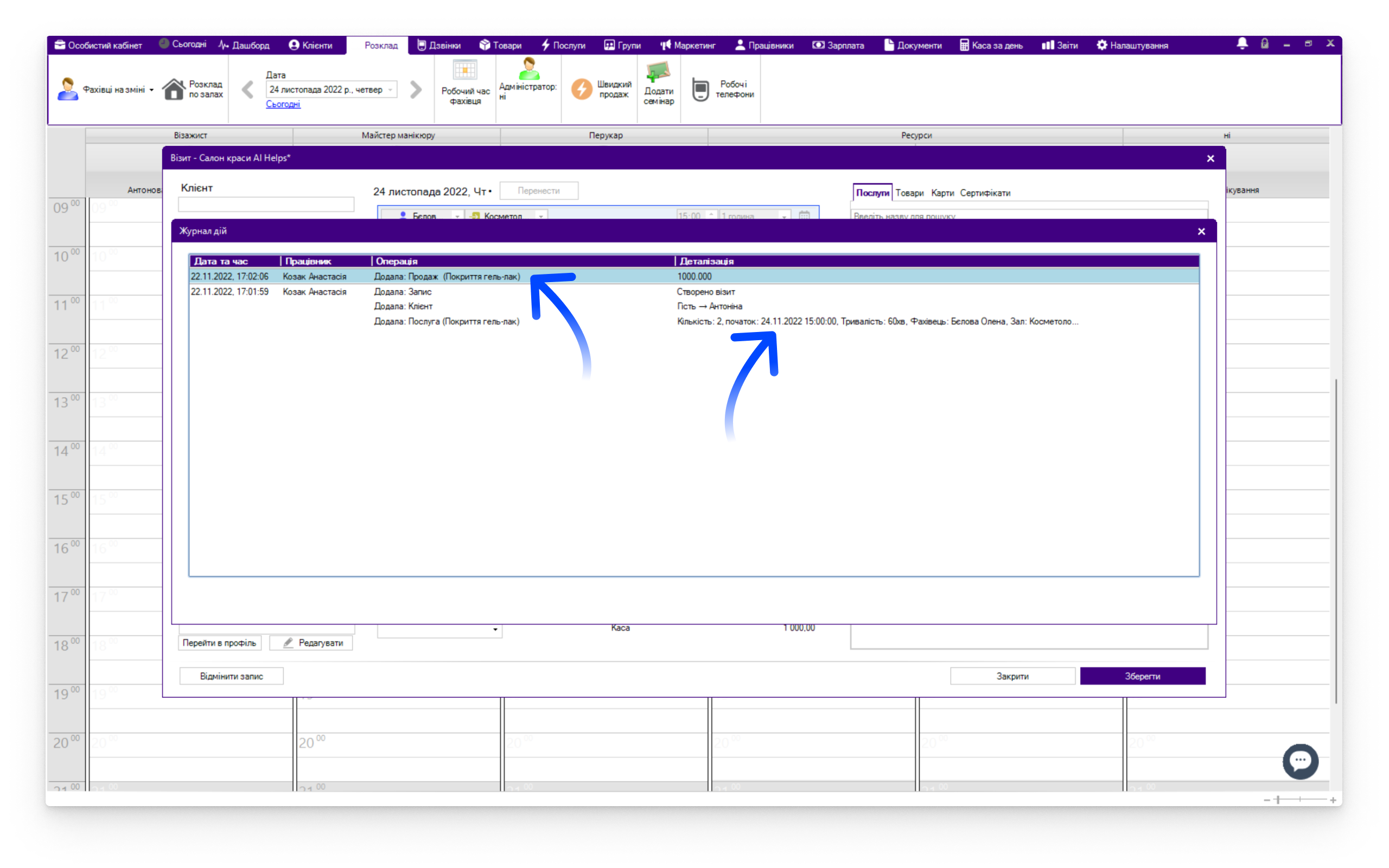Click the Працівник column header
The width and height of the screenshot is (1389, 868).
coord(326,261)
